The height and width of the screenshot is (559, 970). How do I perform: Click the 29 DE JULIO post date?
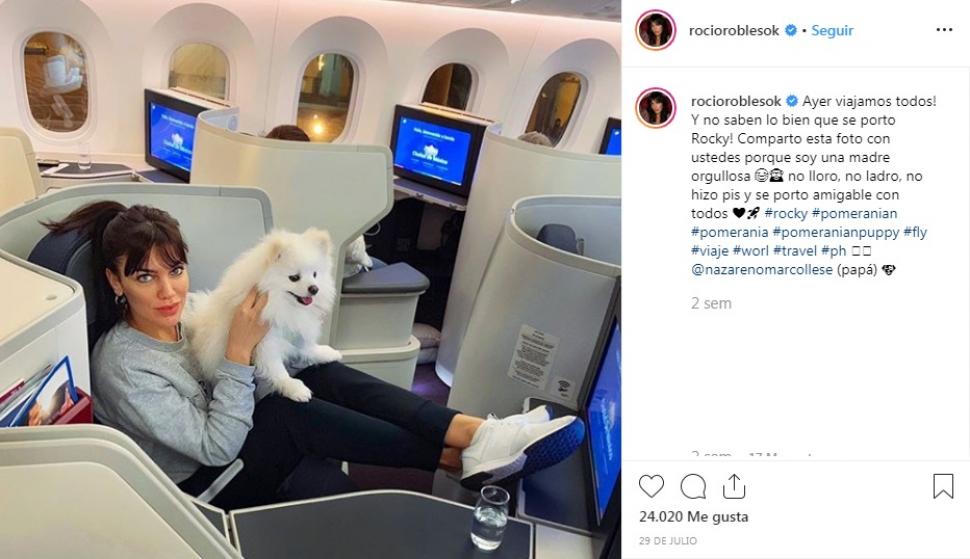668,540
